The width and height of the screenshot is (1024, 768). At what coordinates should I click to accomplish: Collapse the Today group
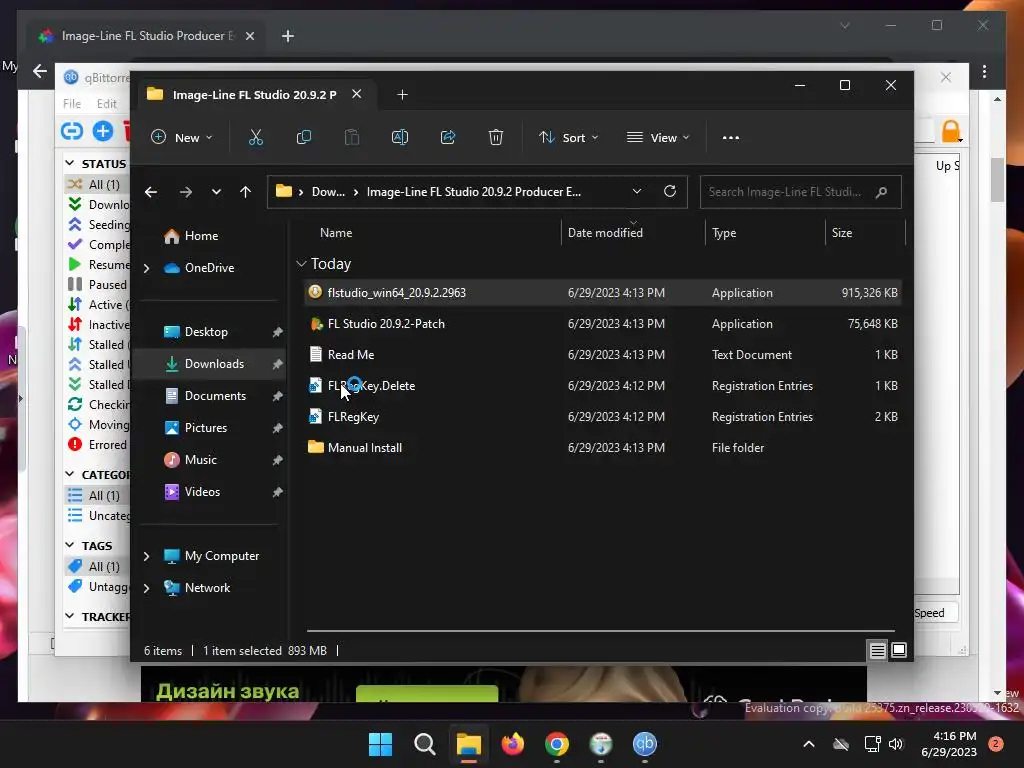click(301, 264)
